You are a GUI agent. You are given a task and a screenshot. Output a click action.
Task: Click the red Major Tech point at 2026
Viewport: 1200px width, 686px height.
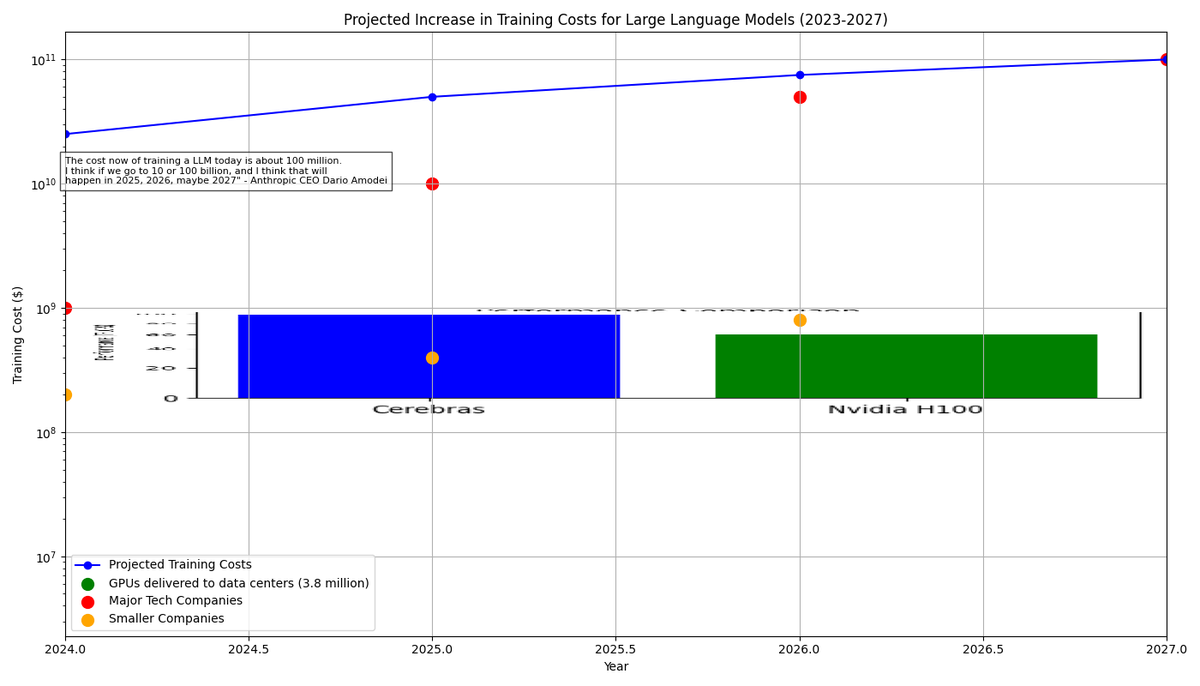(x=800, y=97)
